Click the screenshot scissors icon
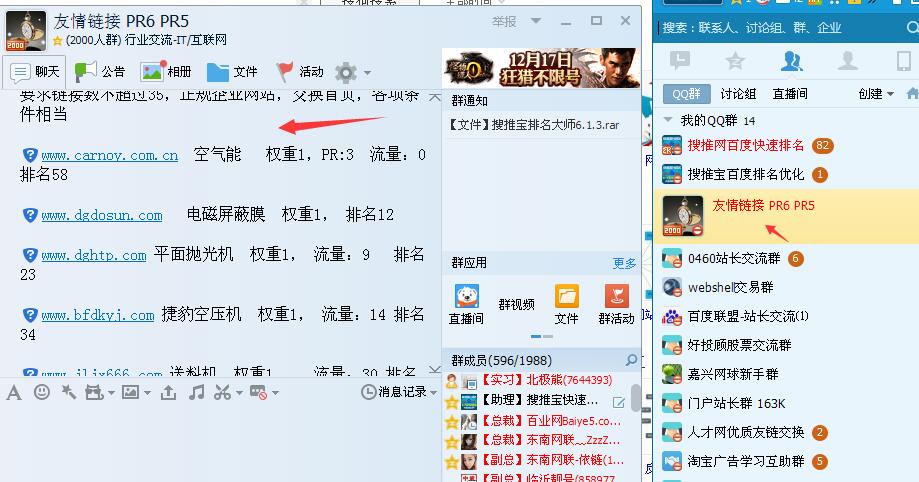Image resolution: width=919 pixels, height=482 pixels. [x=222, y=392]
